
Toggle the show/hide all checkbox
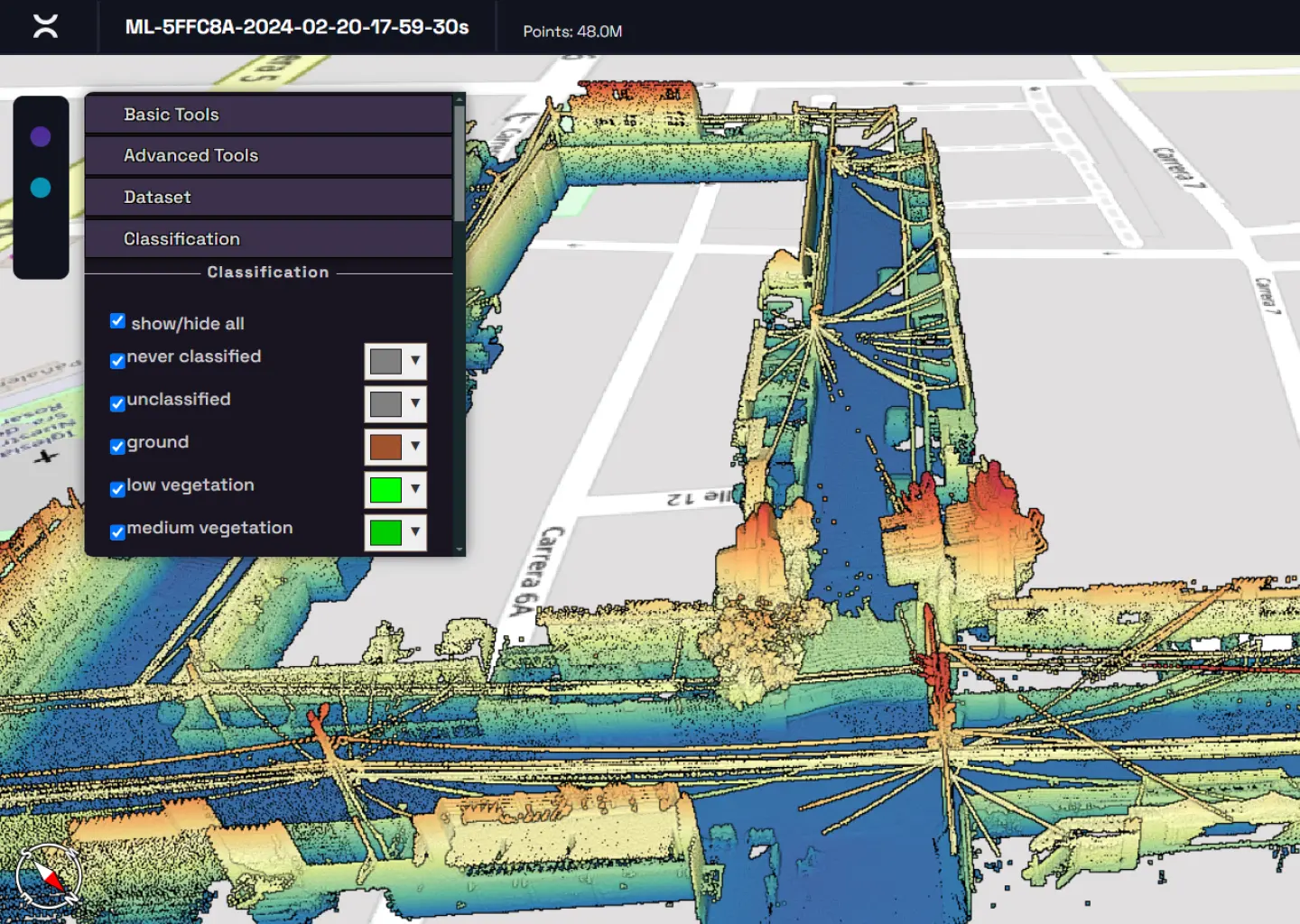pyautogui.click(x=117, y=321)
